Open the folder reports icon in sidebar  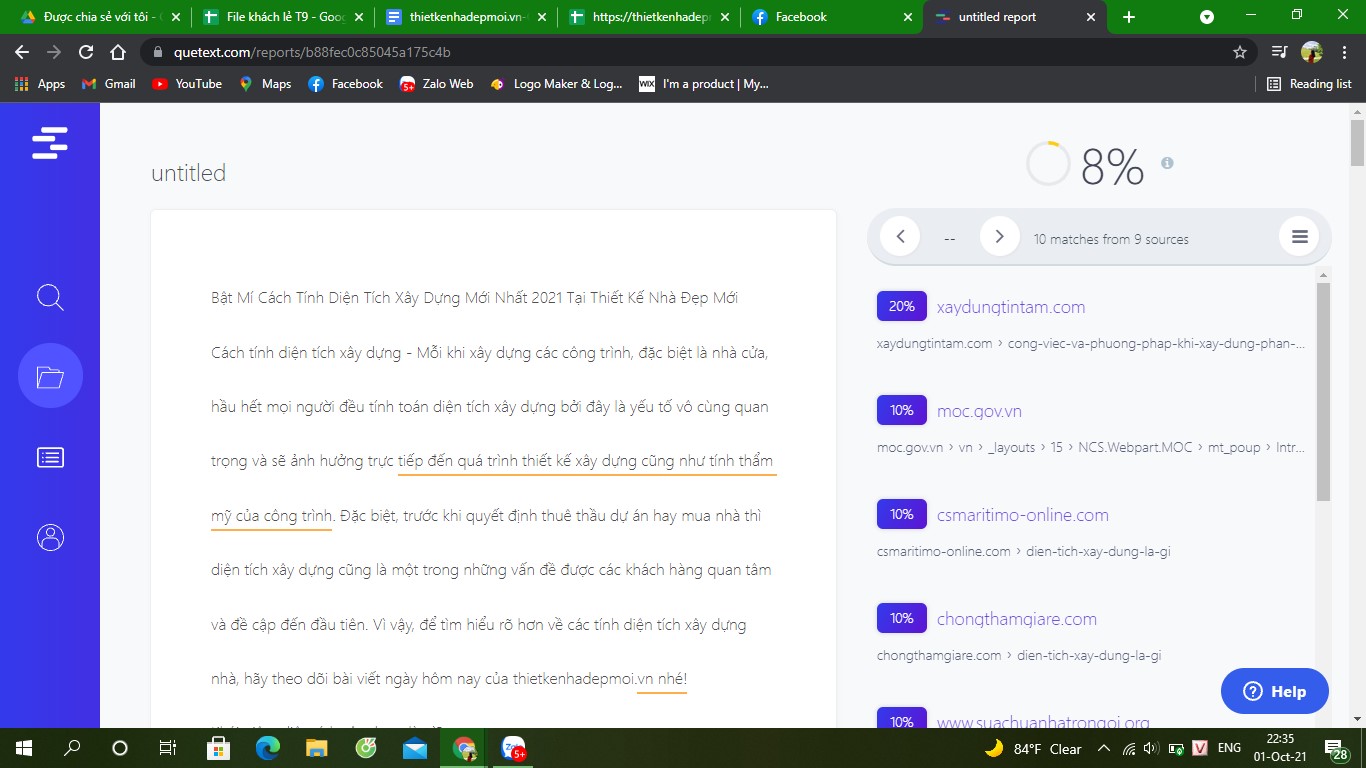[x=50, y=376]
